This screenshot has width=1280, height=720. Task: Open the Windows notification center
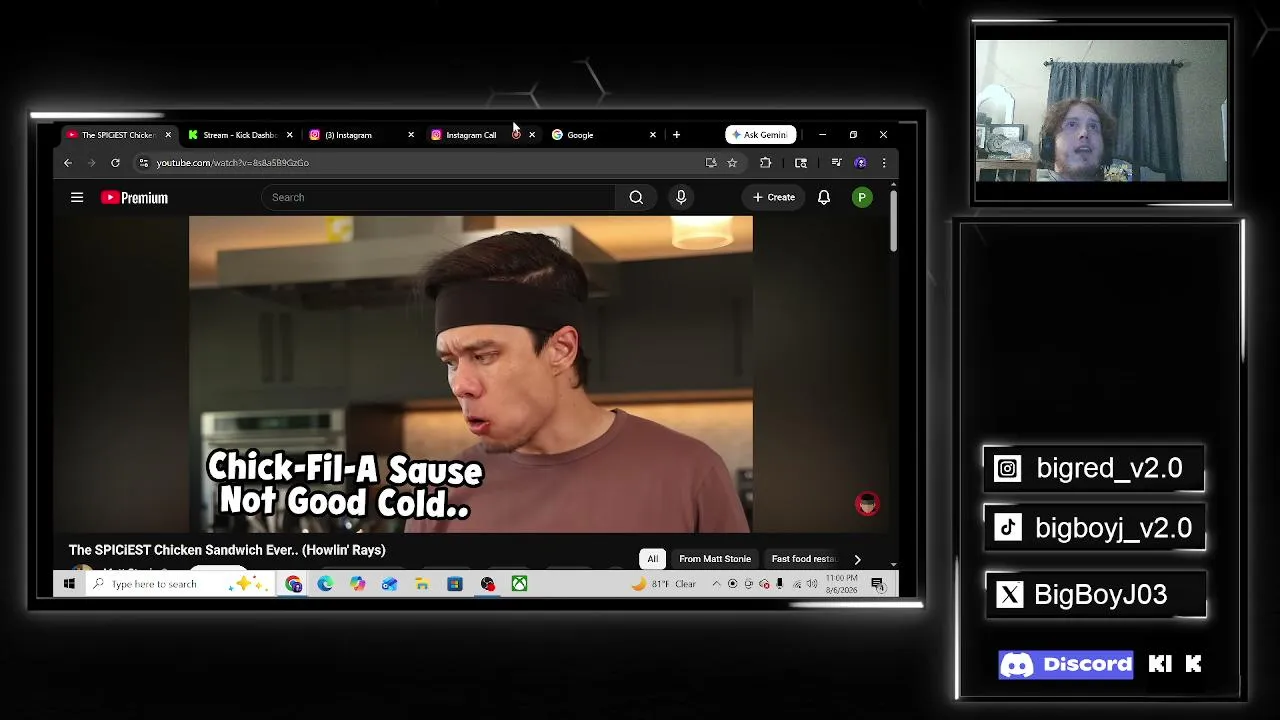pos(877,584)
